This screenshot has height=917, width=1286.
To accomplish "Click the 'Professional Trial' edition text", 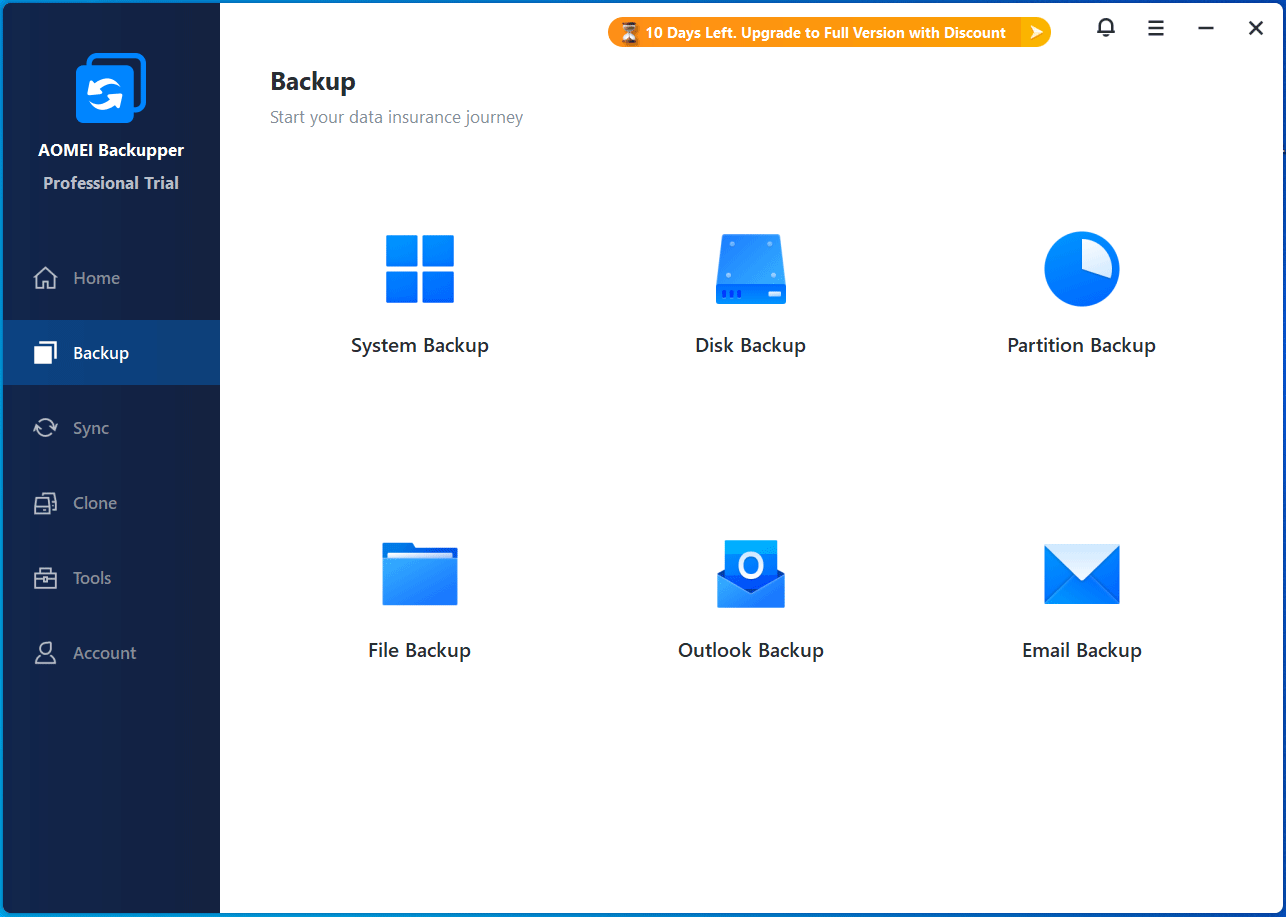I will tap(111, 183).
